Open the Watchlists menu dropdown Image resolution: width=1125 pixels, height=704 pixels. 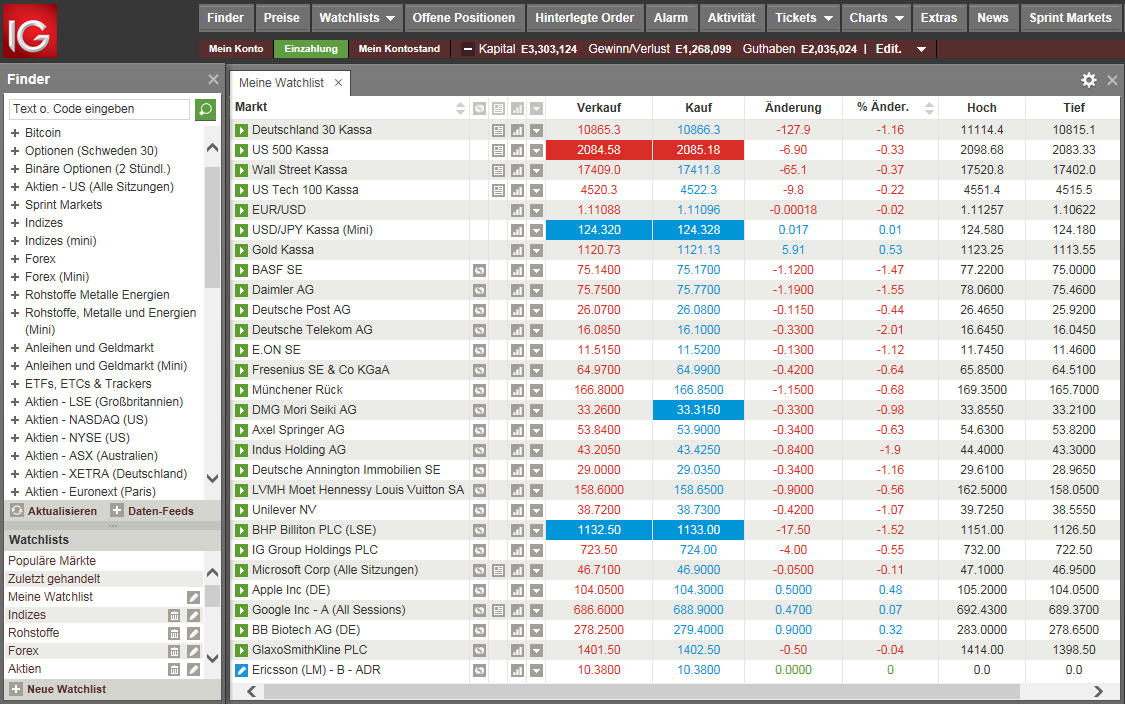click(x=357, y=18)
